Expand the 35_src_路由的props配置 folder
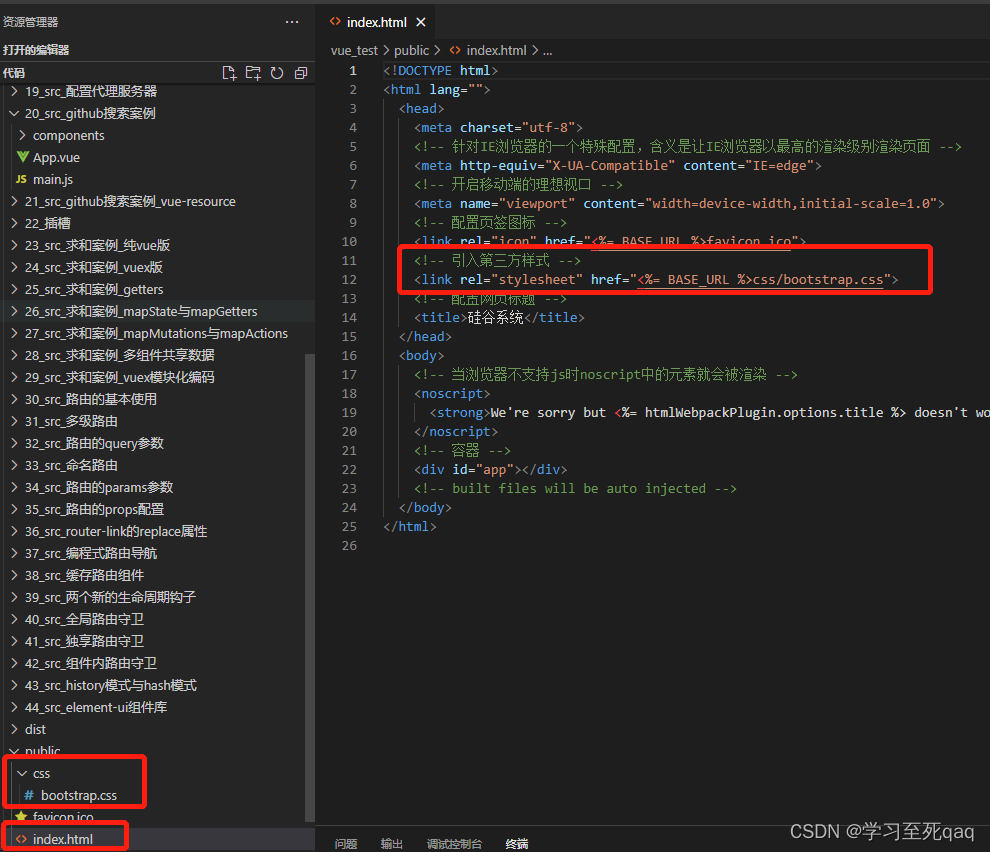 click(x=94, y=509)
